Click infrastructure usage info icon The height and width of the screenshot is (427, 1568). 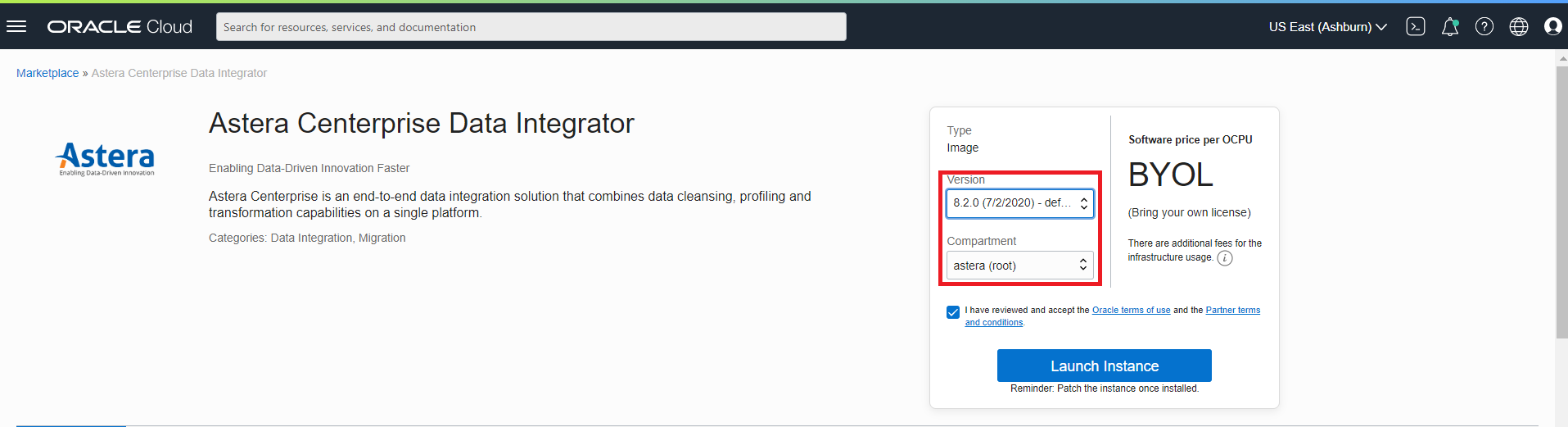click(1225, 258)
